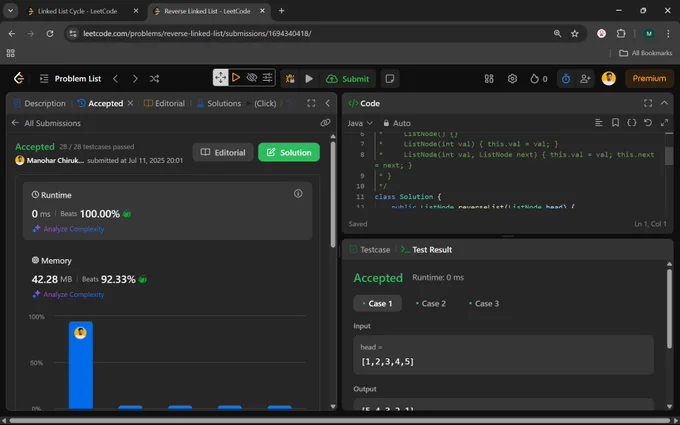Go back to All Submissions
Screen dimensions: 680x425
46,123
